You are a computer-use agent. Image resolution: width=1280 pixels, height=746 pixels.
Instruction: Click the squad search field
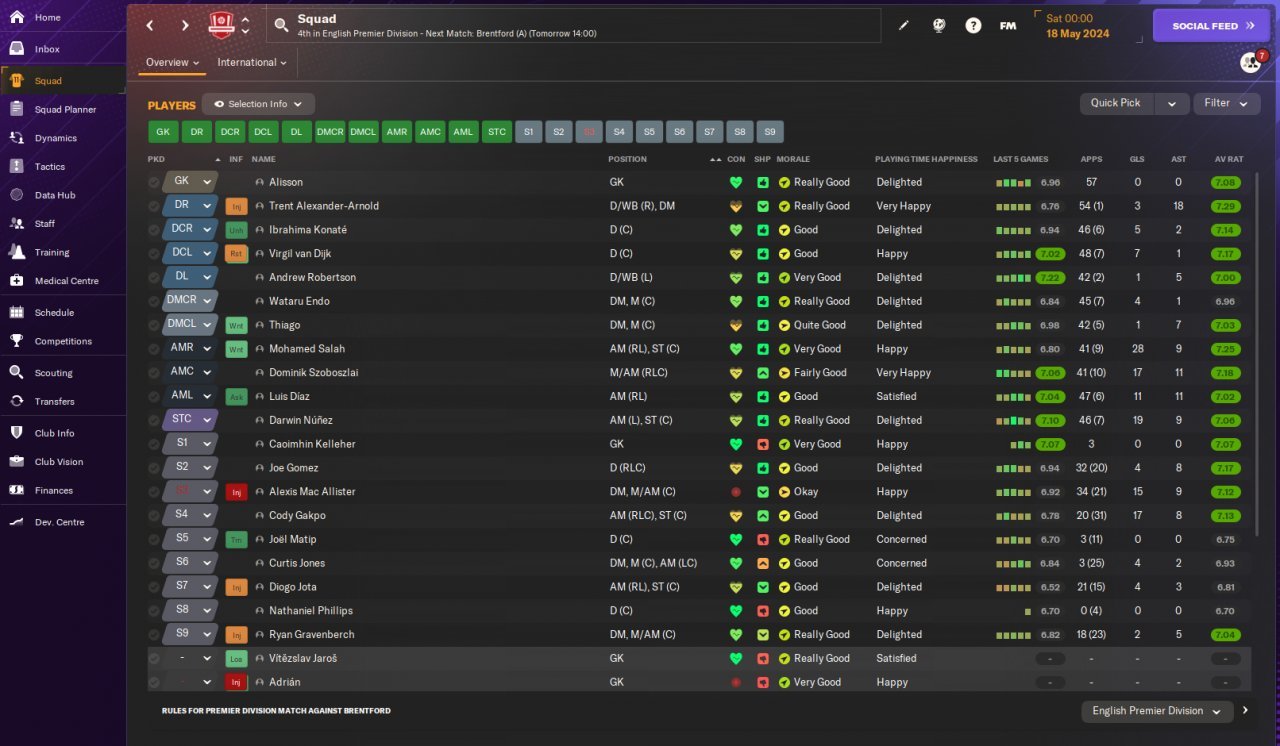tap(574, 26)
